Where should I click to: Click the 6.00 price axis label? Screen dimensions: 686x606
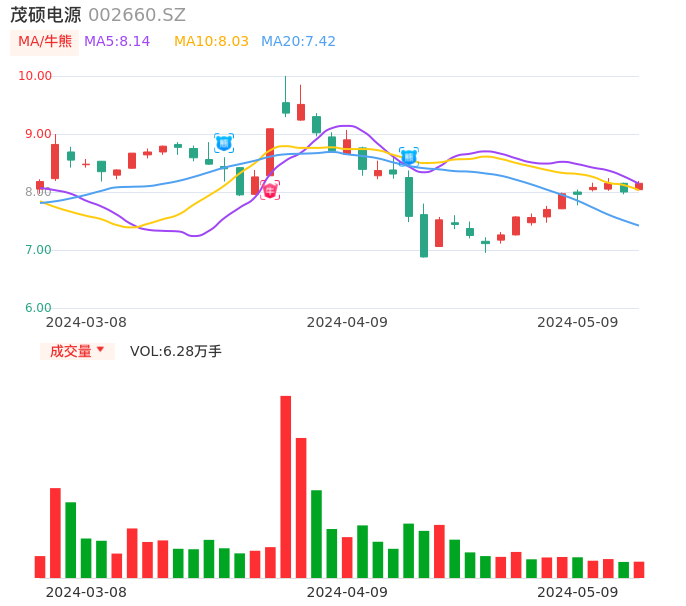[38, 308]
